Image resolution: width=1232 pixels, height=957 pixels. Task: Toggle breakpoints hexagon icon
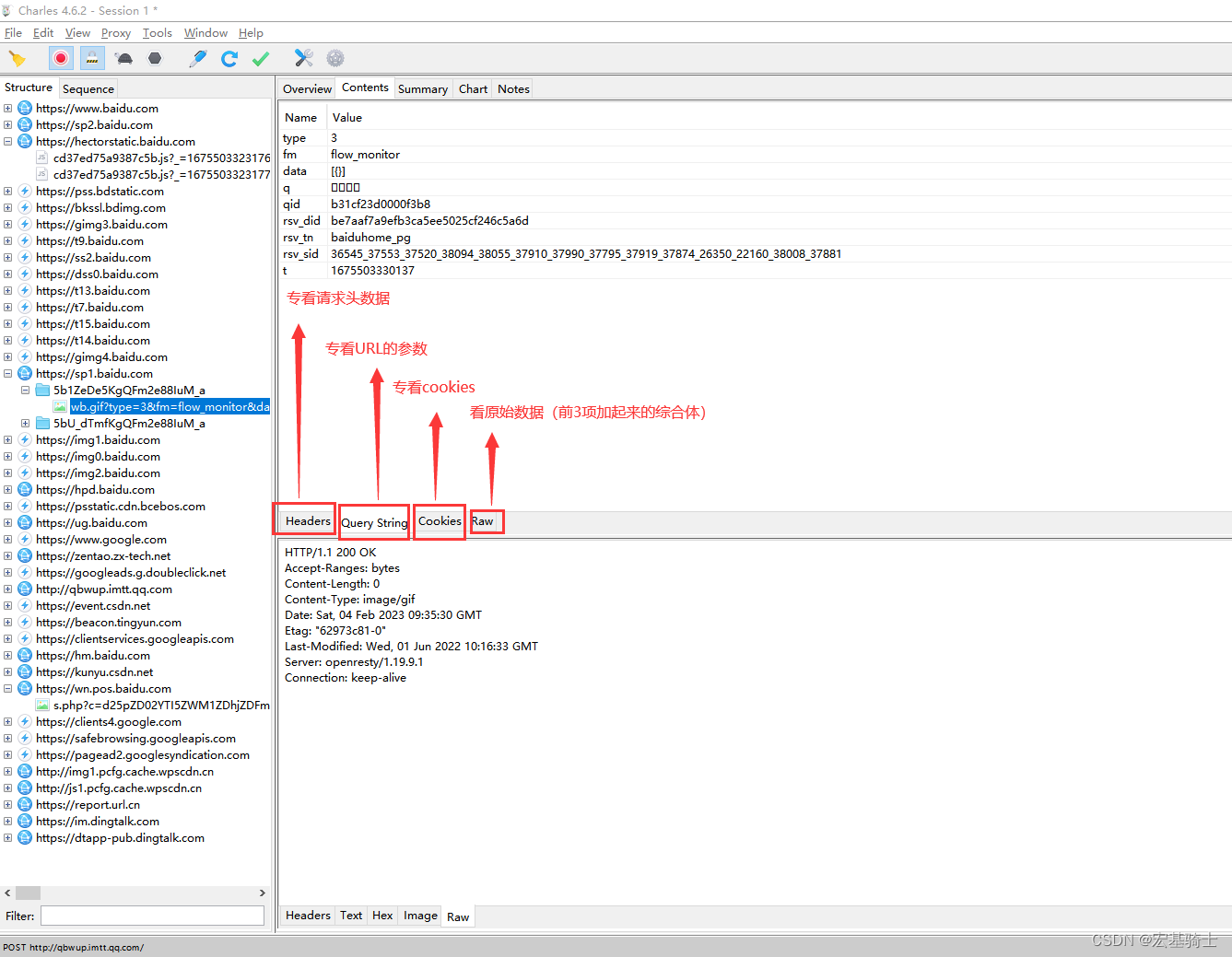coord(155,59)
